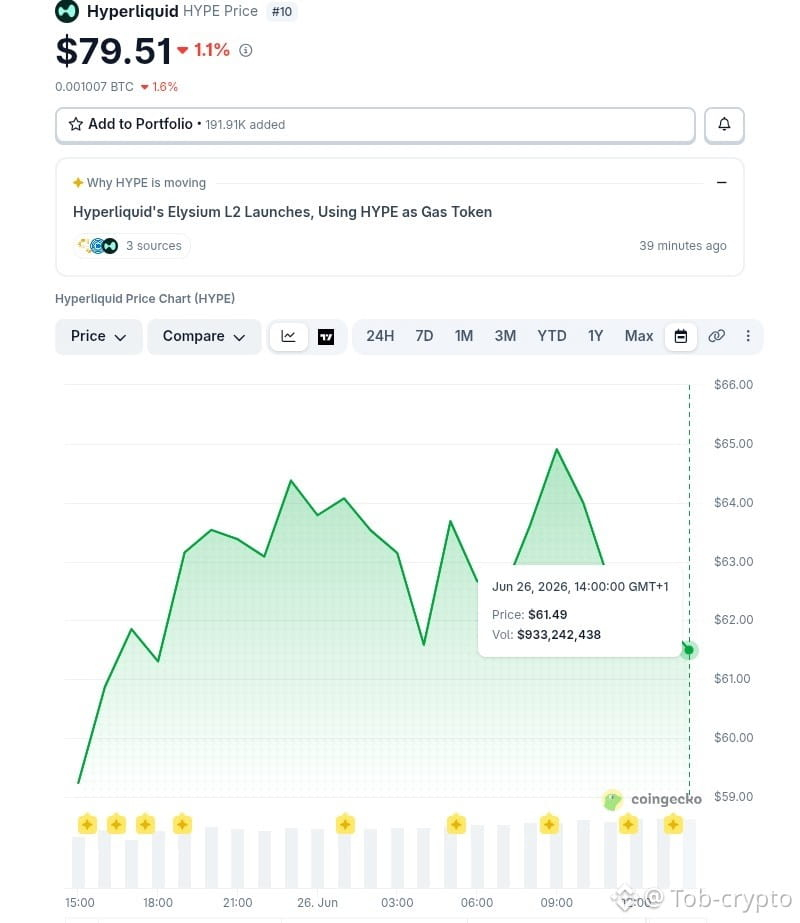
Task: Open the calendar date range picker
Action: 681,336
